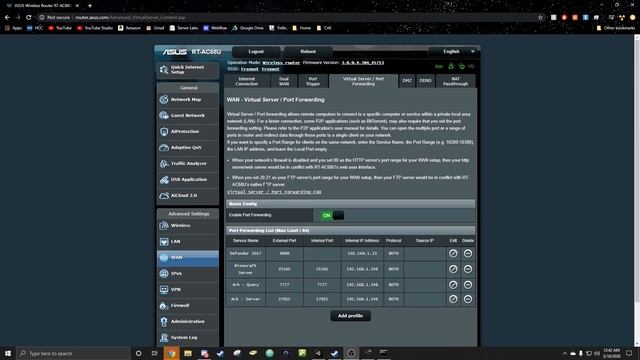Open Quick Internet Setup wizard
The width and height of the screenshot is (640, 360).
[x=188, y=70]
